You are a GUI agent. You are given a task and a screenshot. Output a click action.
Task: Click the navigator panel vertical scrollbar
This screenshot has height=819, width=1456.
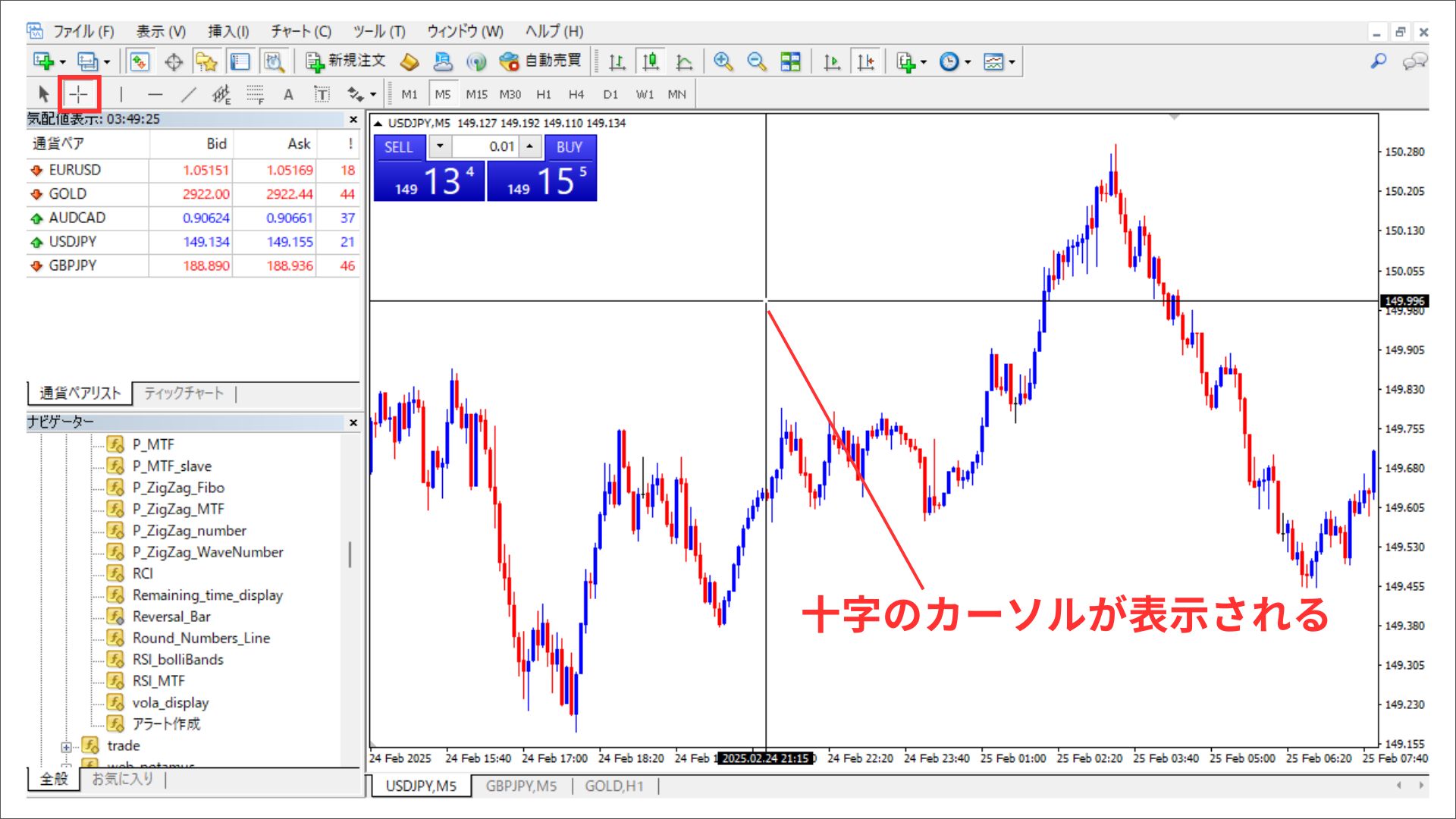pos(350,554)
